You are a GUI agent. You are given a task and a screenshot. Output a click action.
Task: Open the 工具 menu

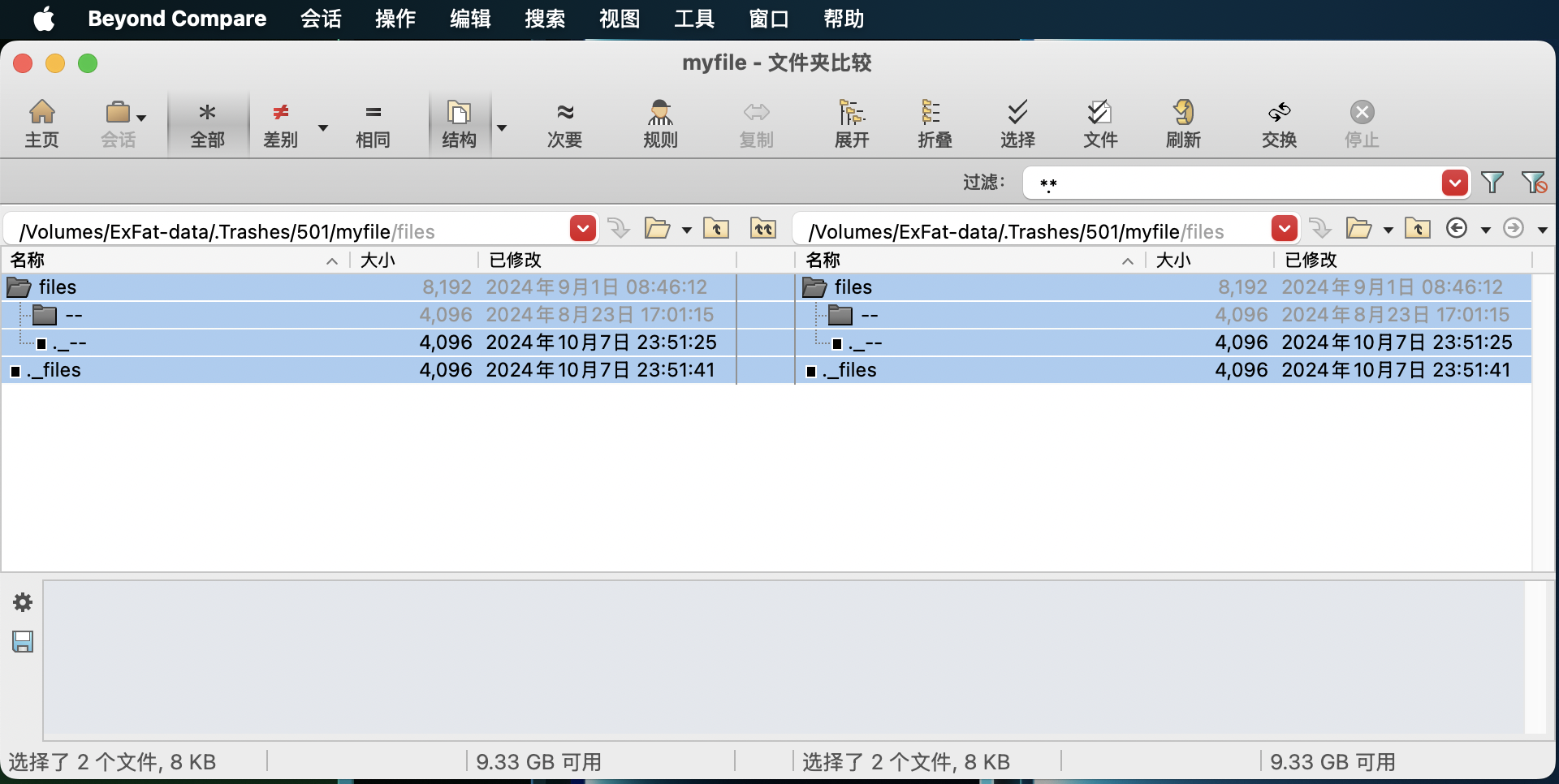(x=694, y=19)
